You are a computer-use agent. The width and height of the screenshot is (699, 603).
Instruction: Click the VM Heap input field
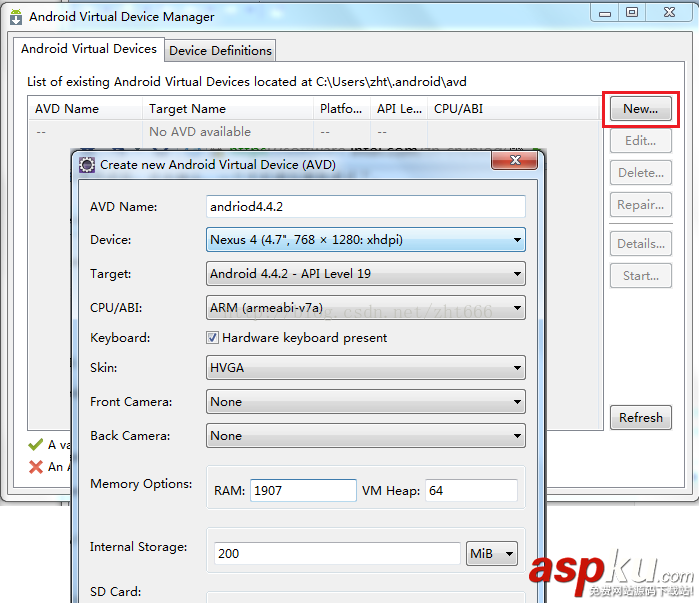pos(471,491)
